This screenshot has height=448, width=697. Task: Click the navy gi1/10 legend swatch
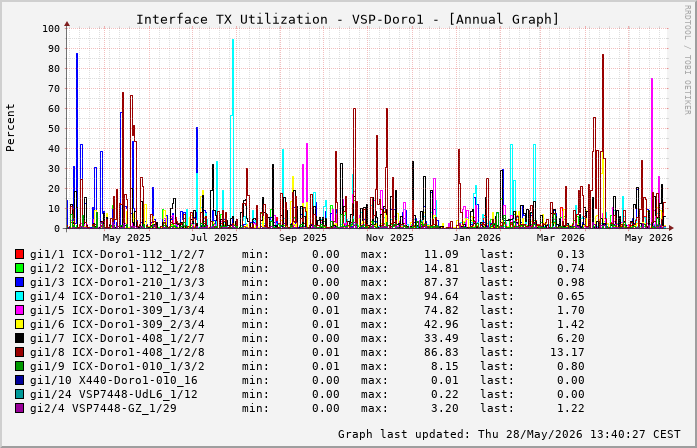coord(19,380)
